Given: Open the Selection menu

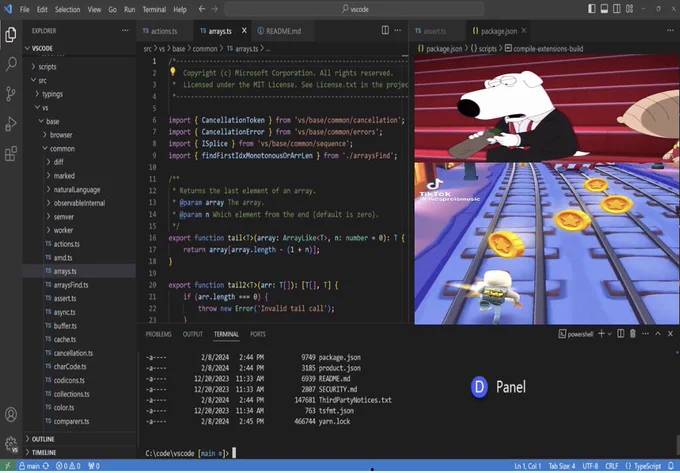Looking at the screenshot, I should pos(67,9).
